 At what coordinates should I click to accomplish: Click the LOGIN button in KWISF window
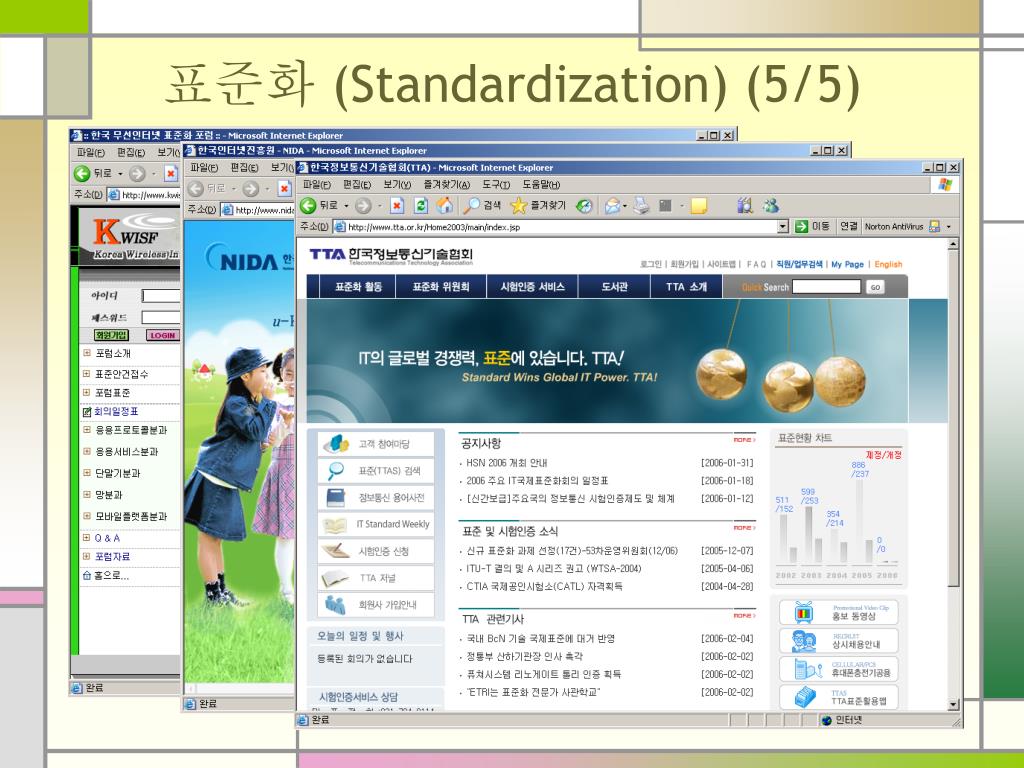click(x=162, y=335)
